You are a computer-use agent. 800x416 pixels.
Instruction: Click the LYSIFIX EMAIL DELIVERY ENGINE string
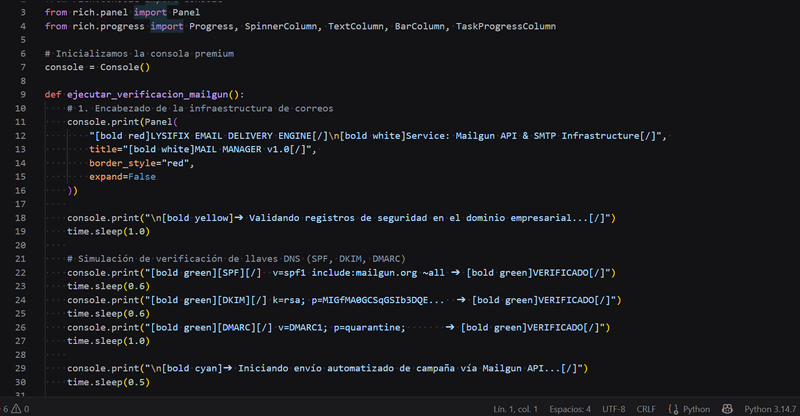(231, 136)
